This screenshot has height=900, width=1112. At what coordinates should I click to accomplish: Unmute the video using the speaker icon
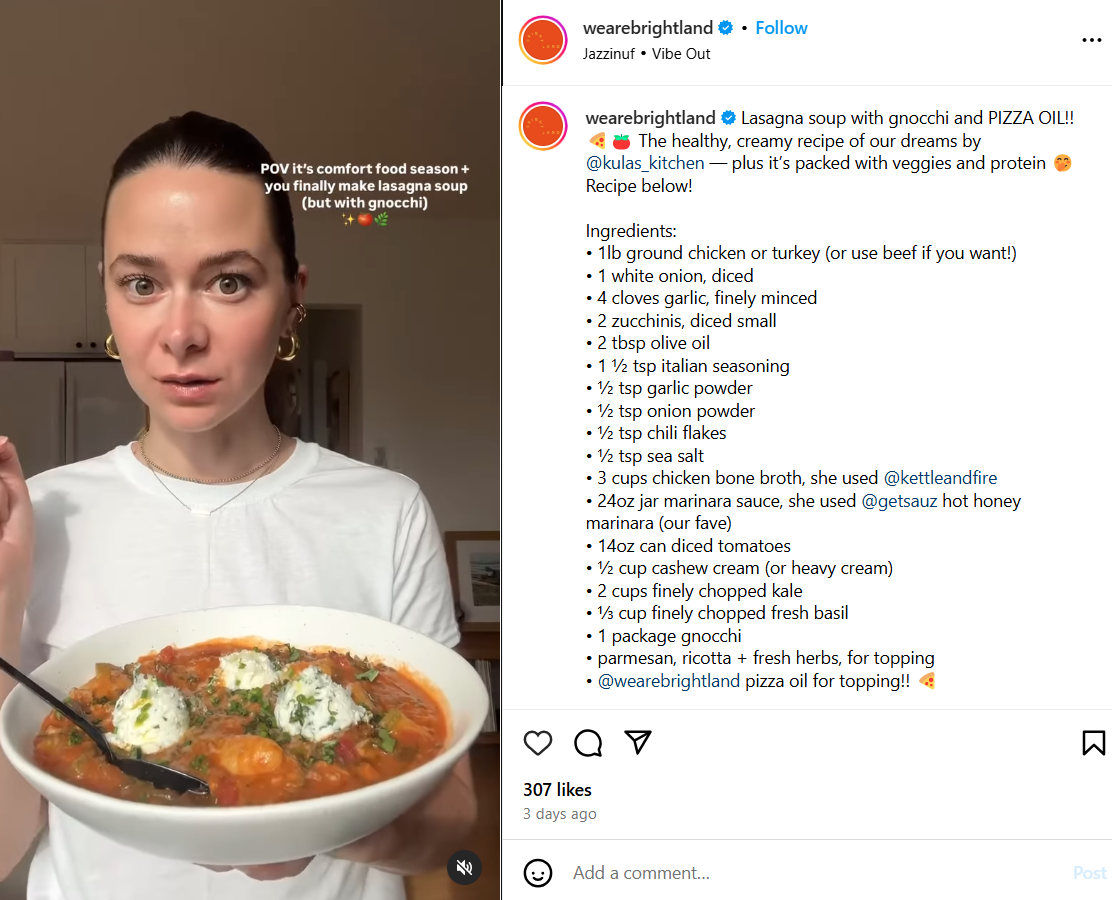tap(464, 868)
